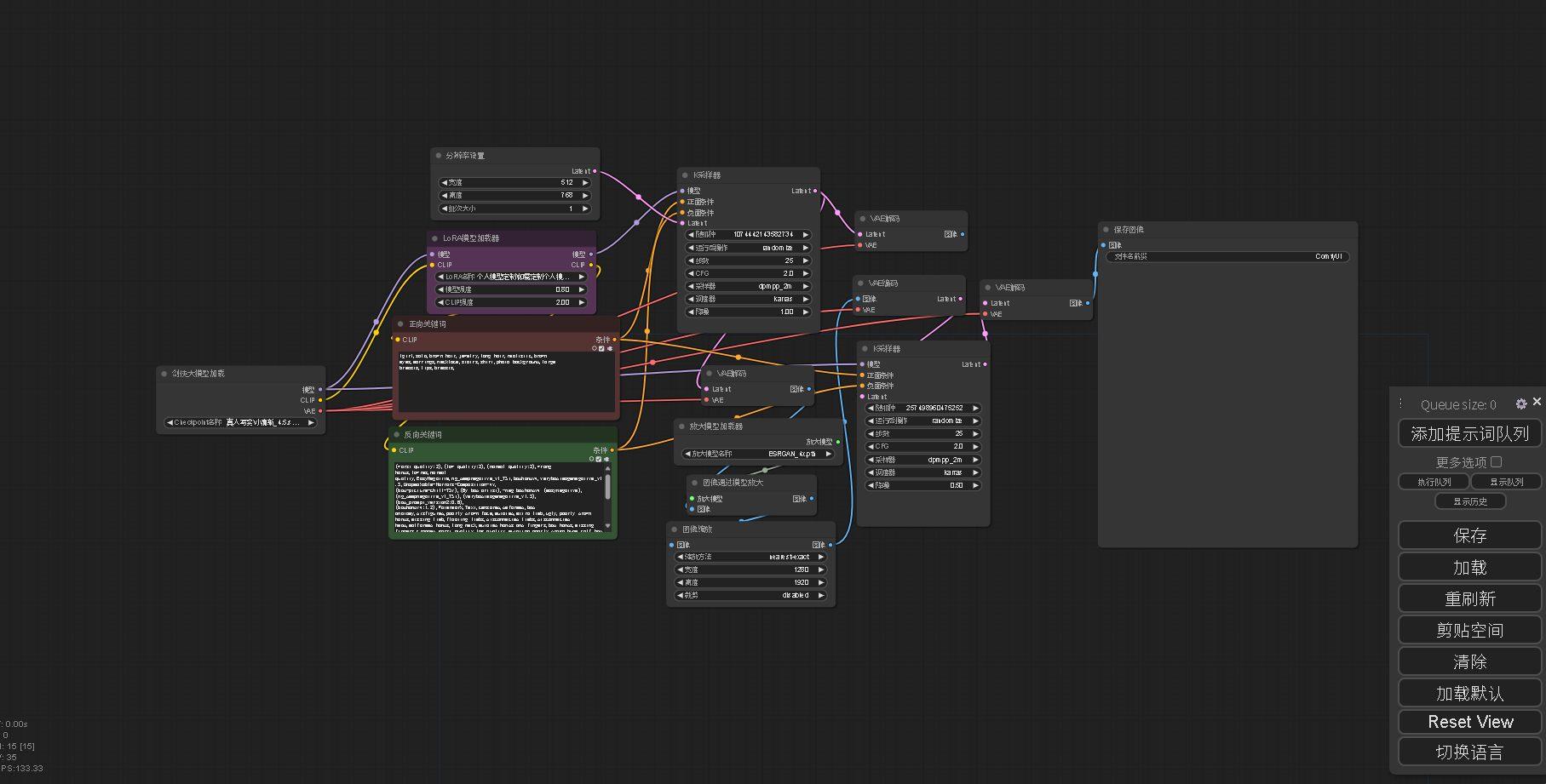Click the 模型强度 0.80 value slider in LoRA node
1546x784 pixels.
[511, 289]
